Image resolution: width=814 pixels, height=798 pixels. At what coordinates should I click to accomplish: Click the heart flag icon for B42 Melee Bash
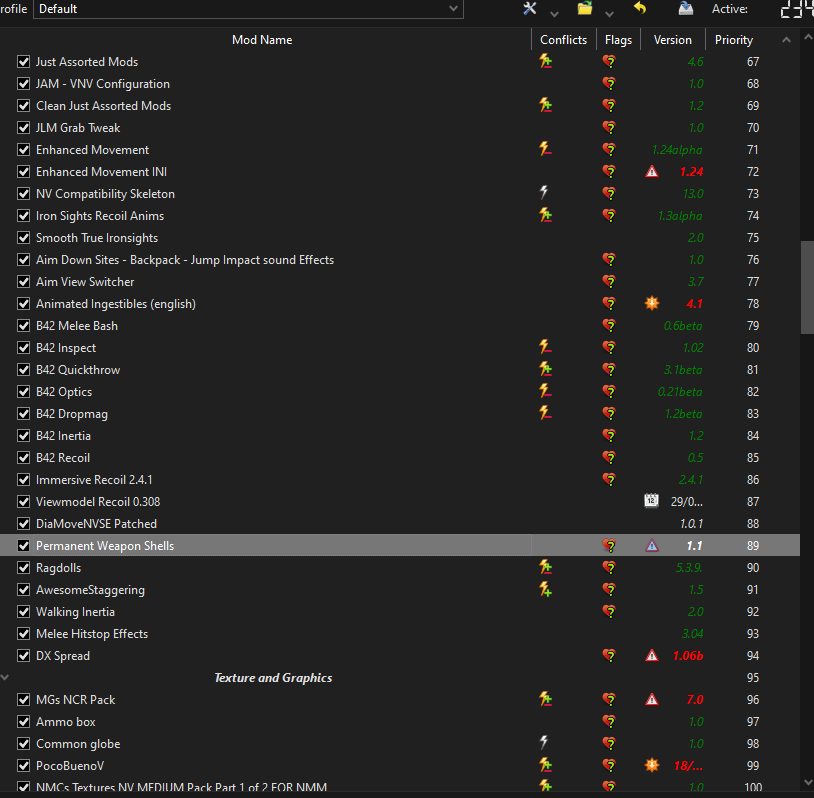(609, 326)
